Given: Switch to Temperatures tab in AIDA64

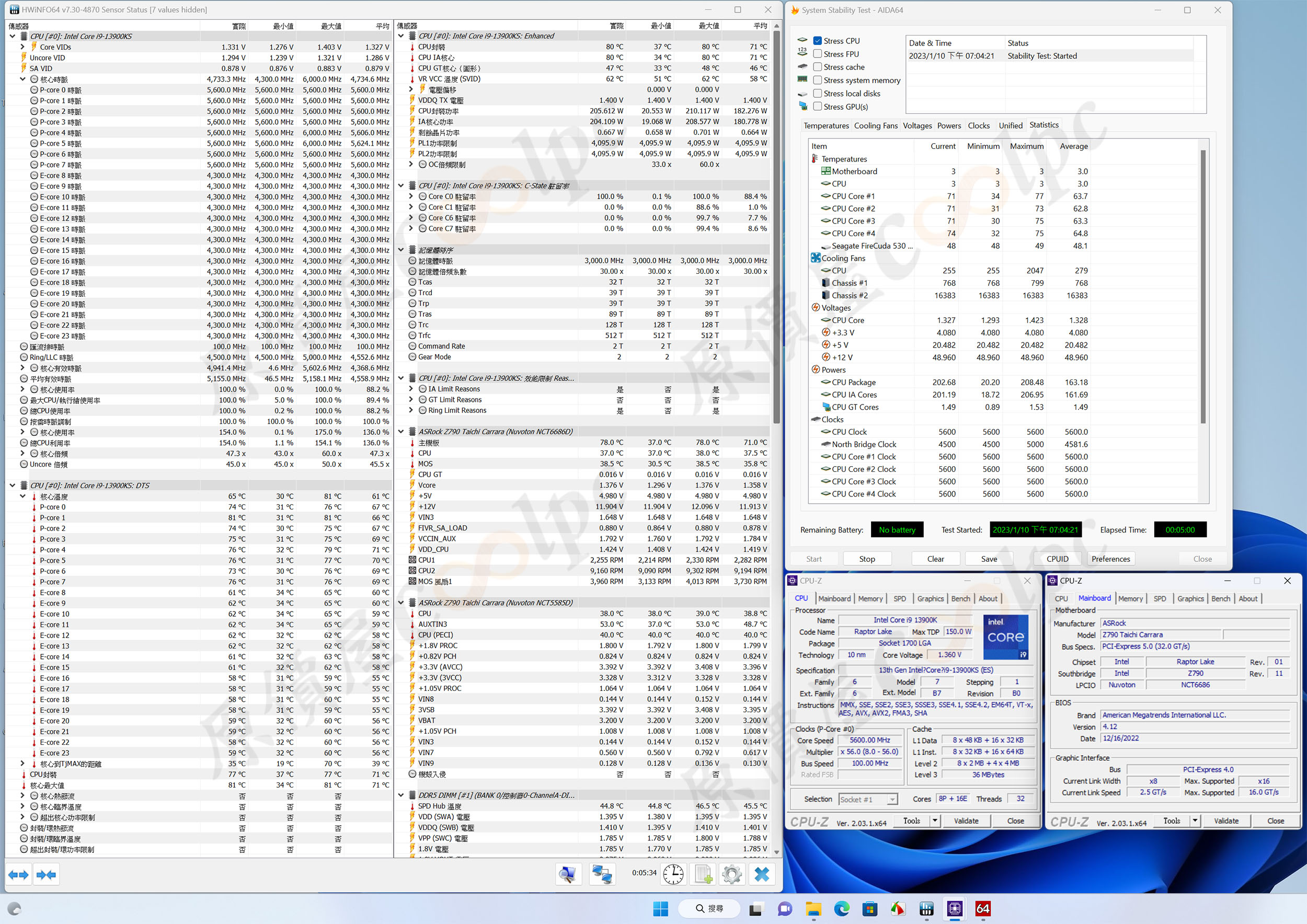Looking at the screenshot, I should pyautogui.click(x=826, y=126).
